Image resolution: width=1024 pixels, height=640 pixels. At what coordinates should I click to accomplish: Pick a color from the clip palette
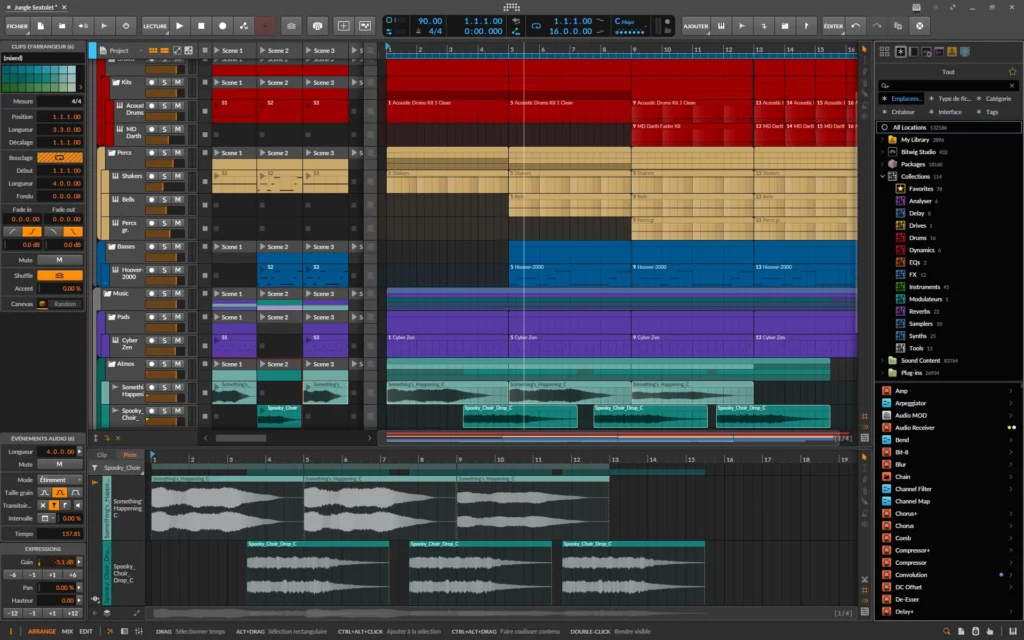tap(39, 78)
